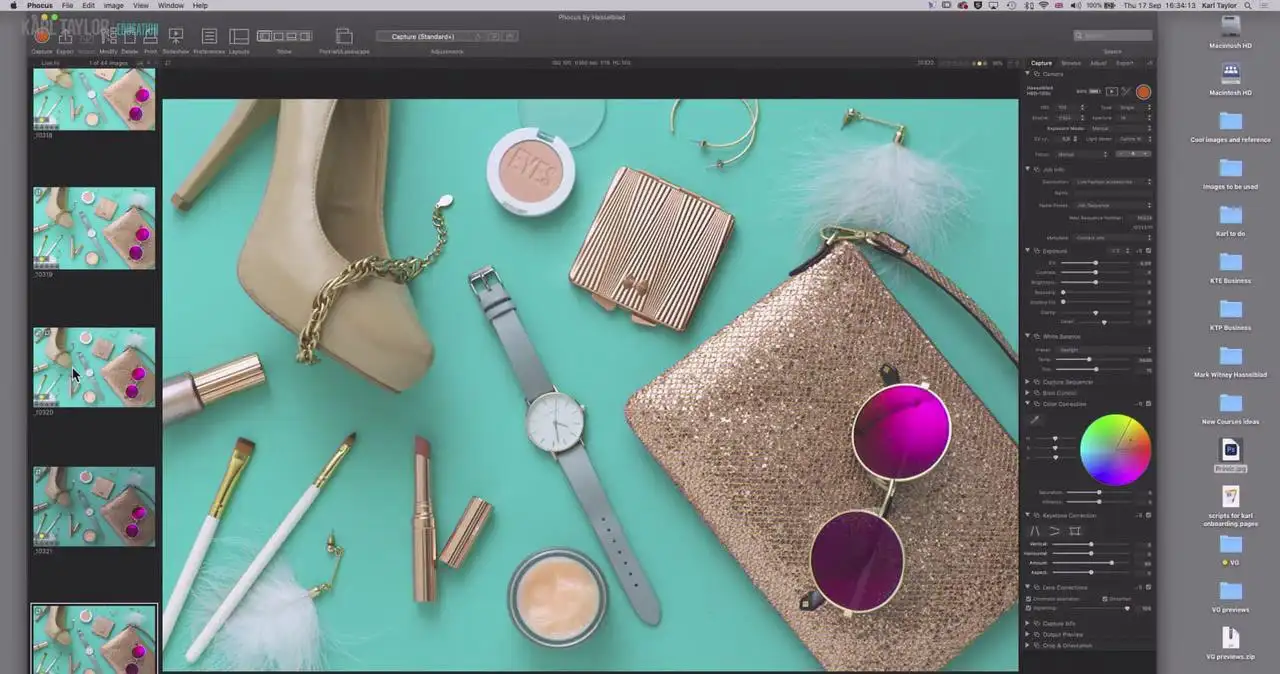Open Preferences from the toolbar
Image resolution: width=1280 pixels, height=674 pixels.
[209, 37]
